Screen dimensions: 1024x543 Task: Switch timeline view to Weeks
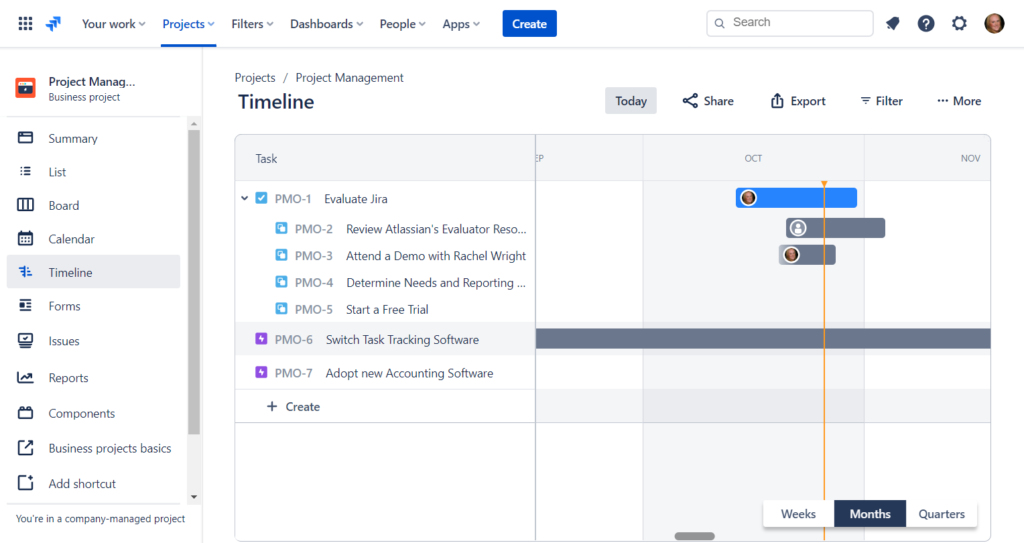[x=798, y=514]
